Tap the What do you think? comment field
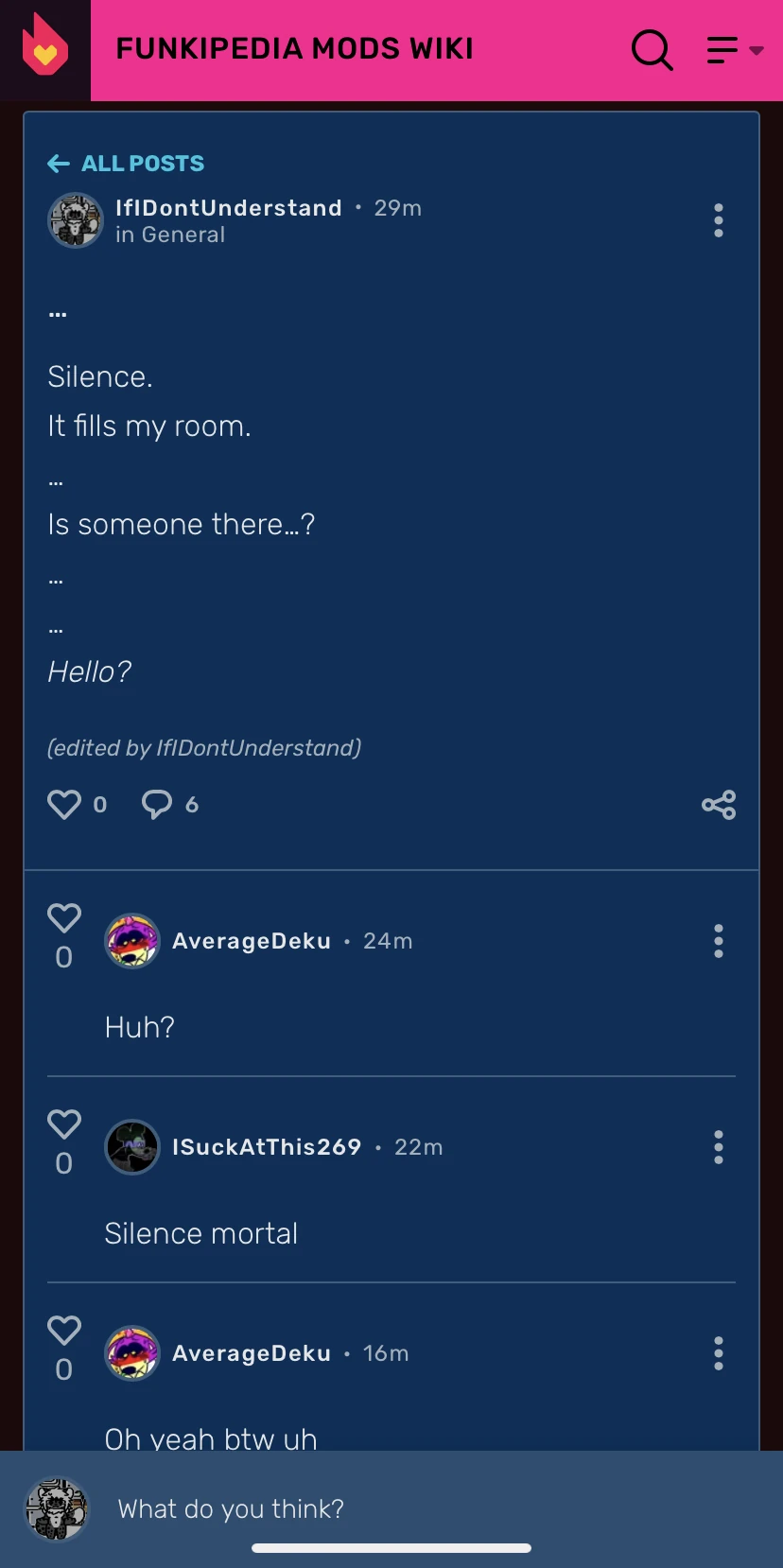Viewport: 783px width, 1568px height. (231, 1509)
